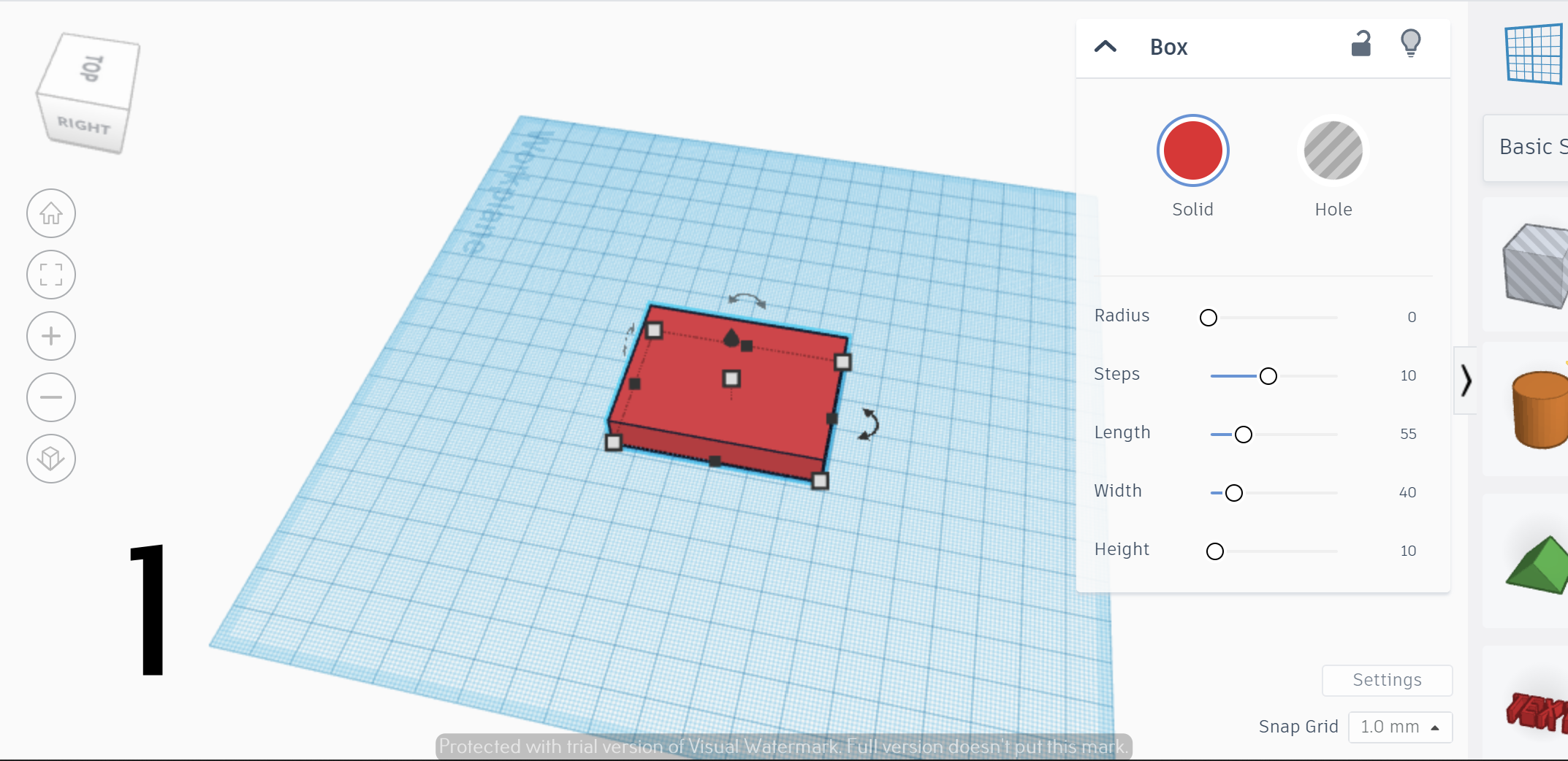The width and height of the screenshot is (1568, 761).
Task: Click the Height value 10
Action: (1408, 551)
